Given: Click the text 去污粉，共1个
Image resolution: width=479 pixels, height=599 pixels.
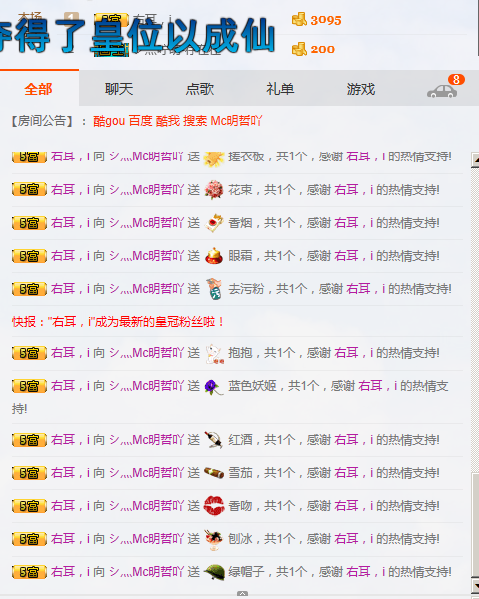Looking at the screenshot, I should 268,289.
